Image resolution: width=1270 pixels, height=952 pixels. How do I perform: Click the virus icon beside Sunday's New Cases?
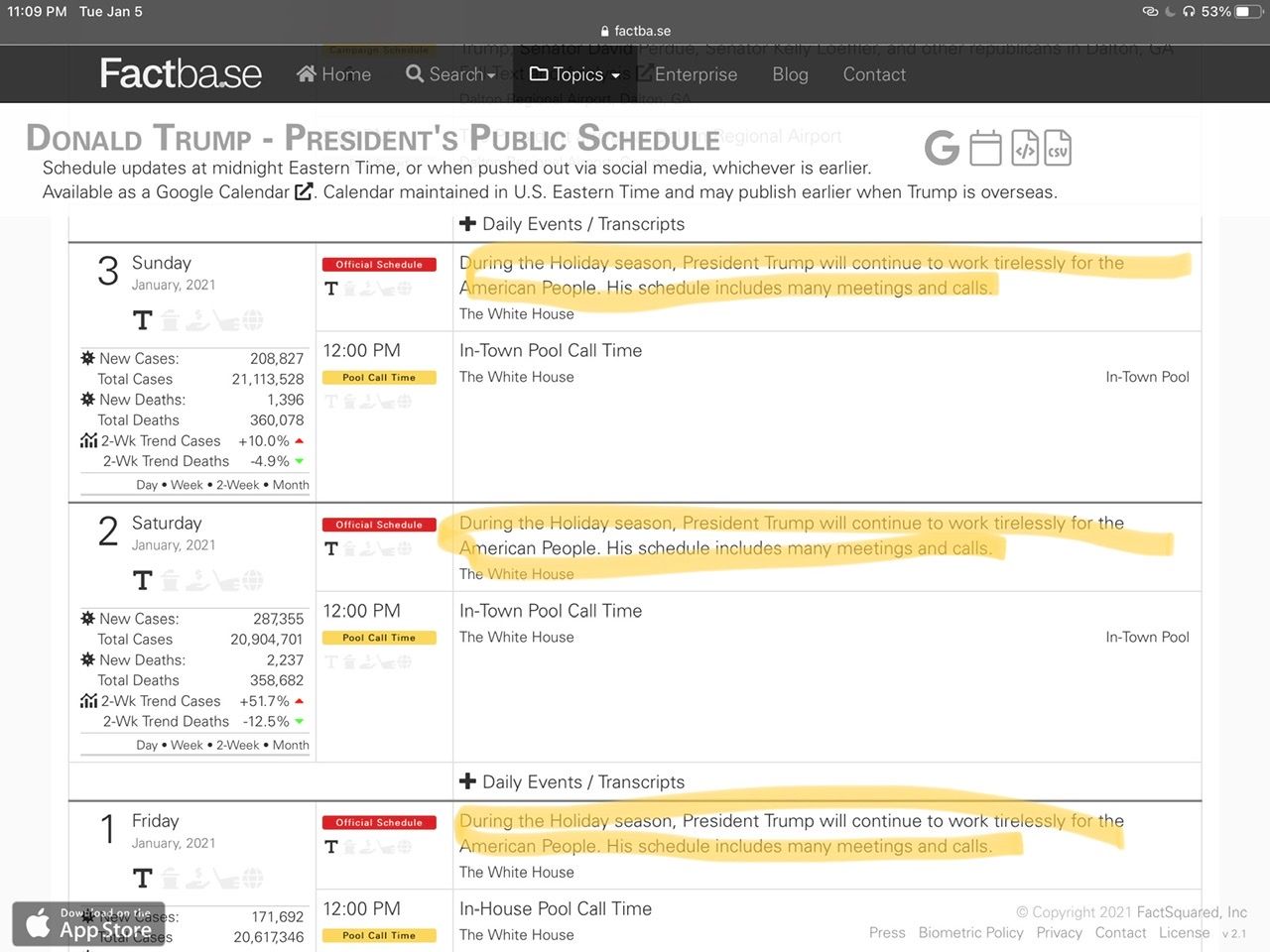88,358
